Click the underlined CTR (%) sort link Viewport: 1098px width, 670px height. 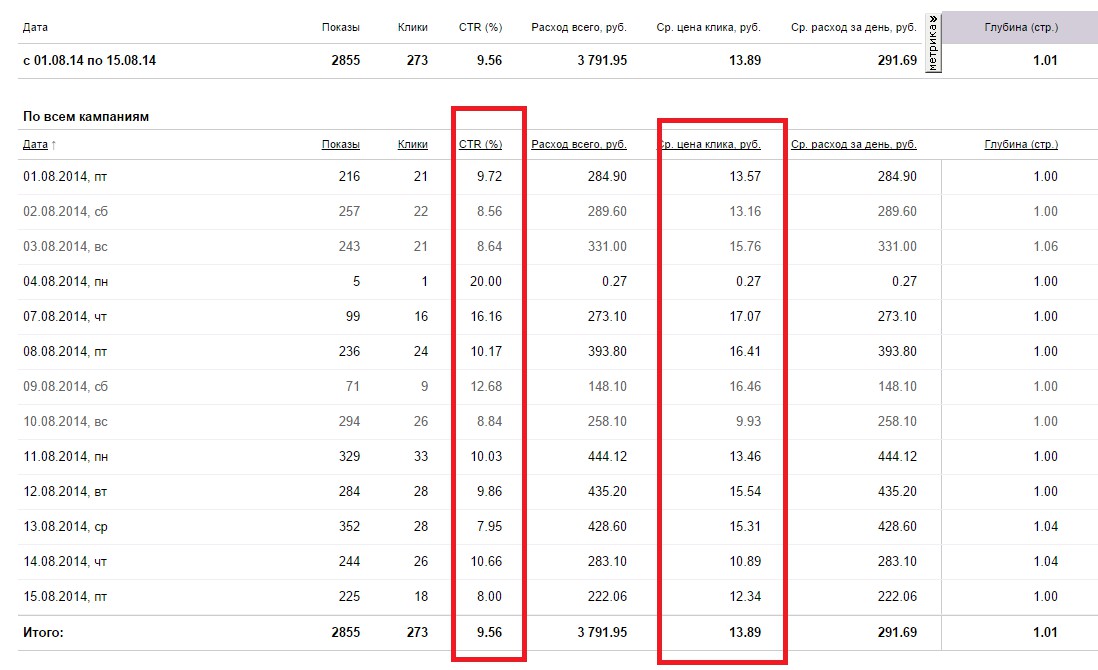[x=480, y=145]
